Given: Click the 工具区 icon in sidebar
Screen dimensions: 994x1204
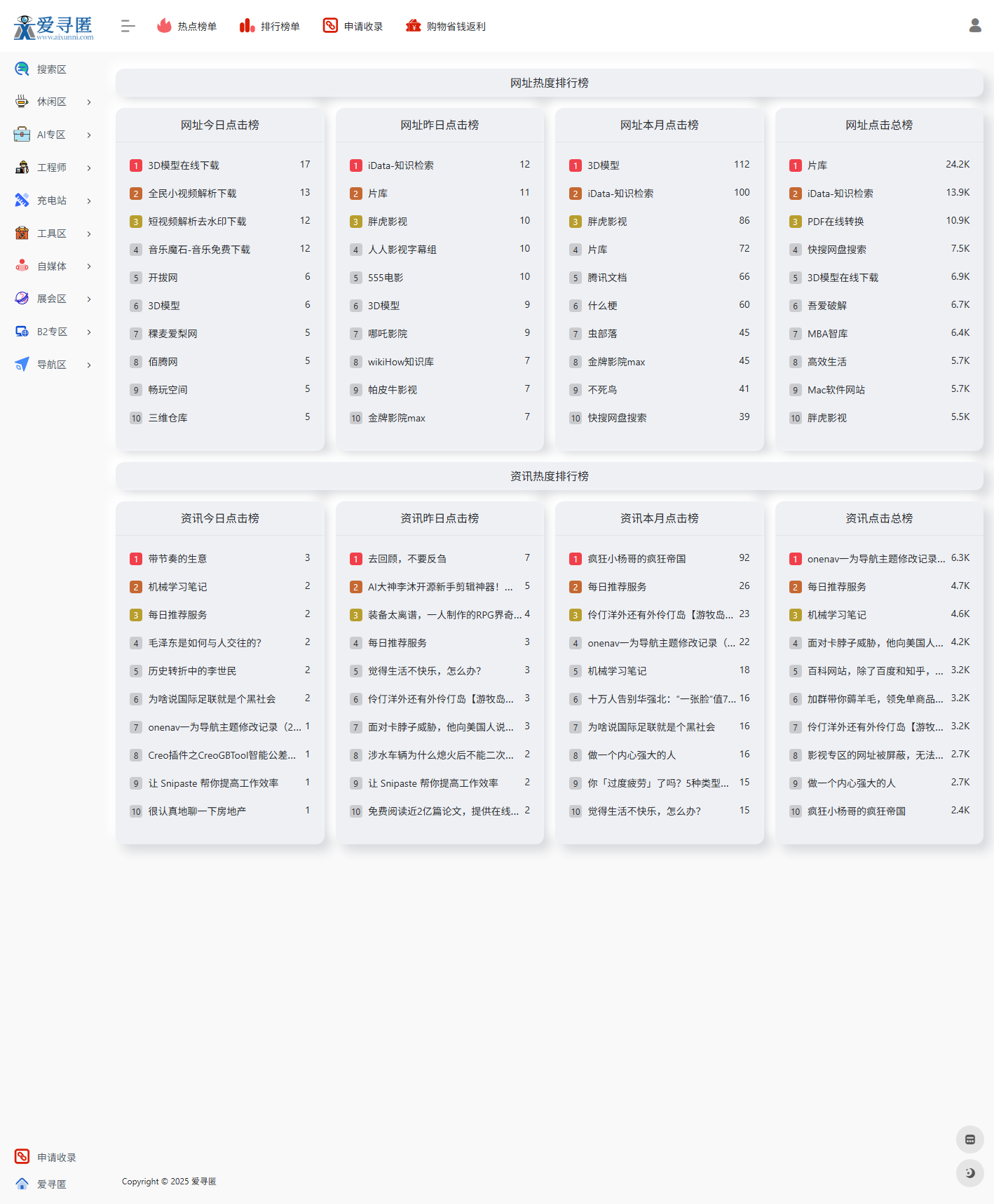Looking at the screenshot, I should tap(22, 233).
